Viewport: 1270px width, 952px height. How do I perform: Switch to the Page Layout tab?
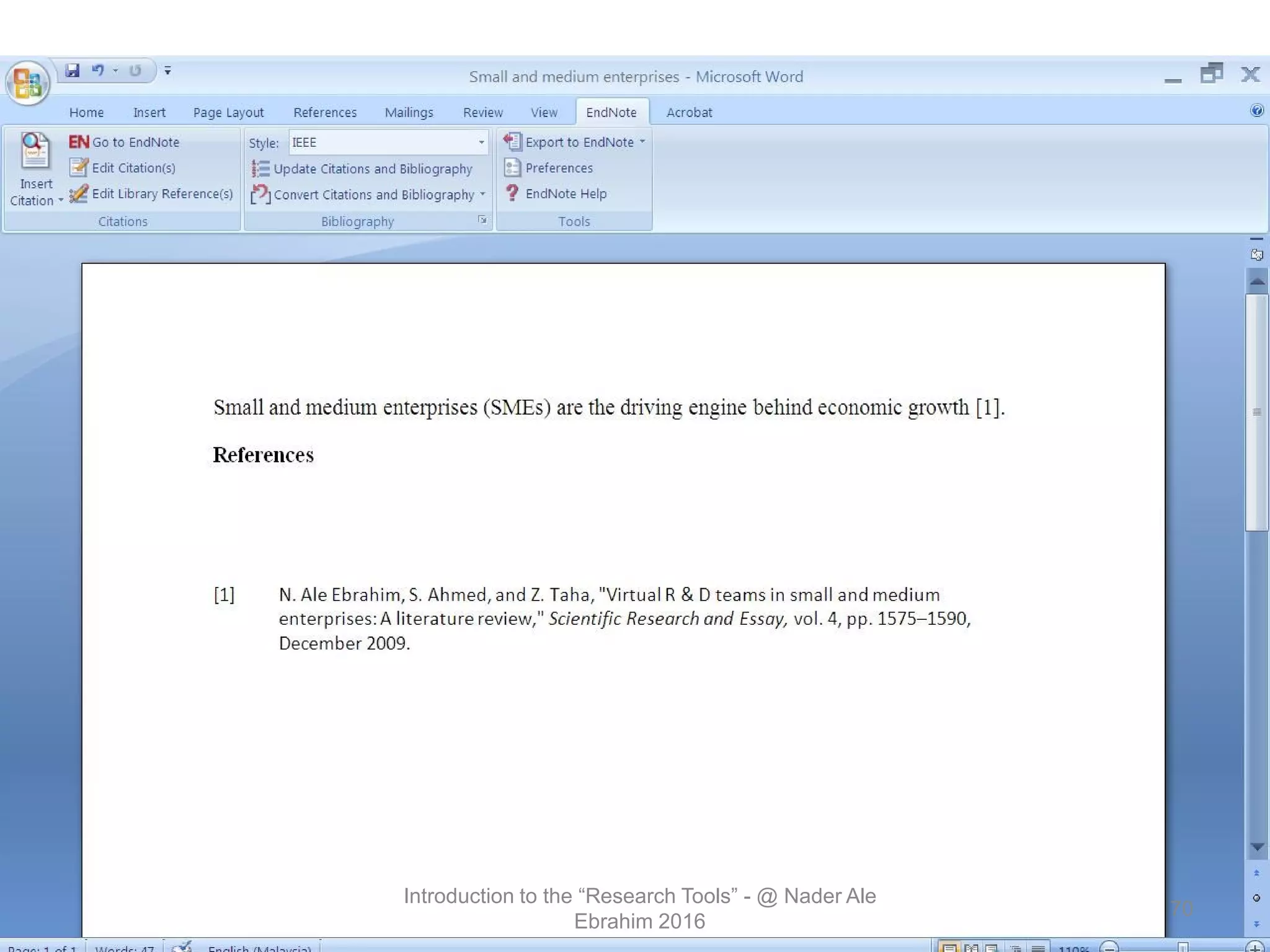tap(228, 112)
